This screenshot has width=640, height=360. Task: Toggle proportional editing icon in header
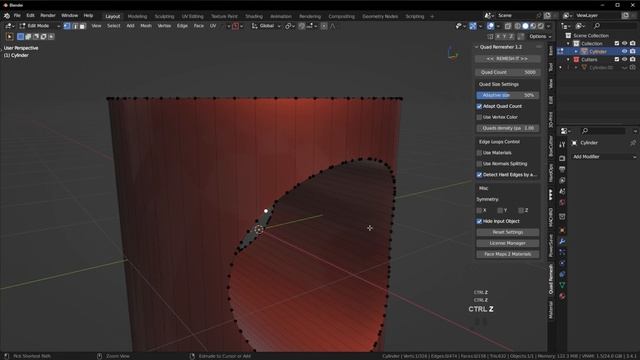[x=324, y=26]
